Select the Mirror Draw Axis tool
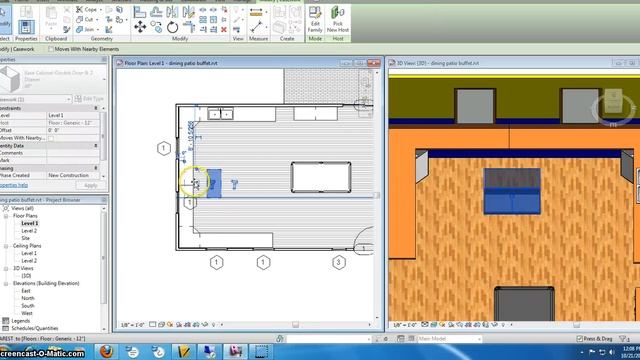This screenshot has height=360, width=640. (189, 12)
